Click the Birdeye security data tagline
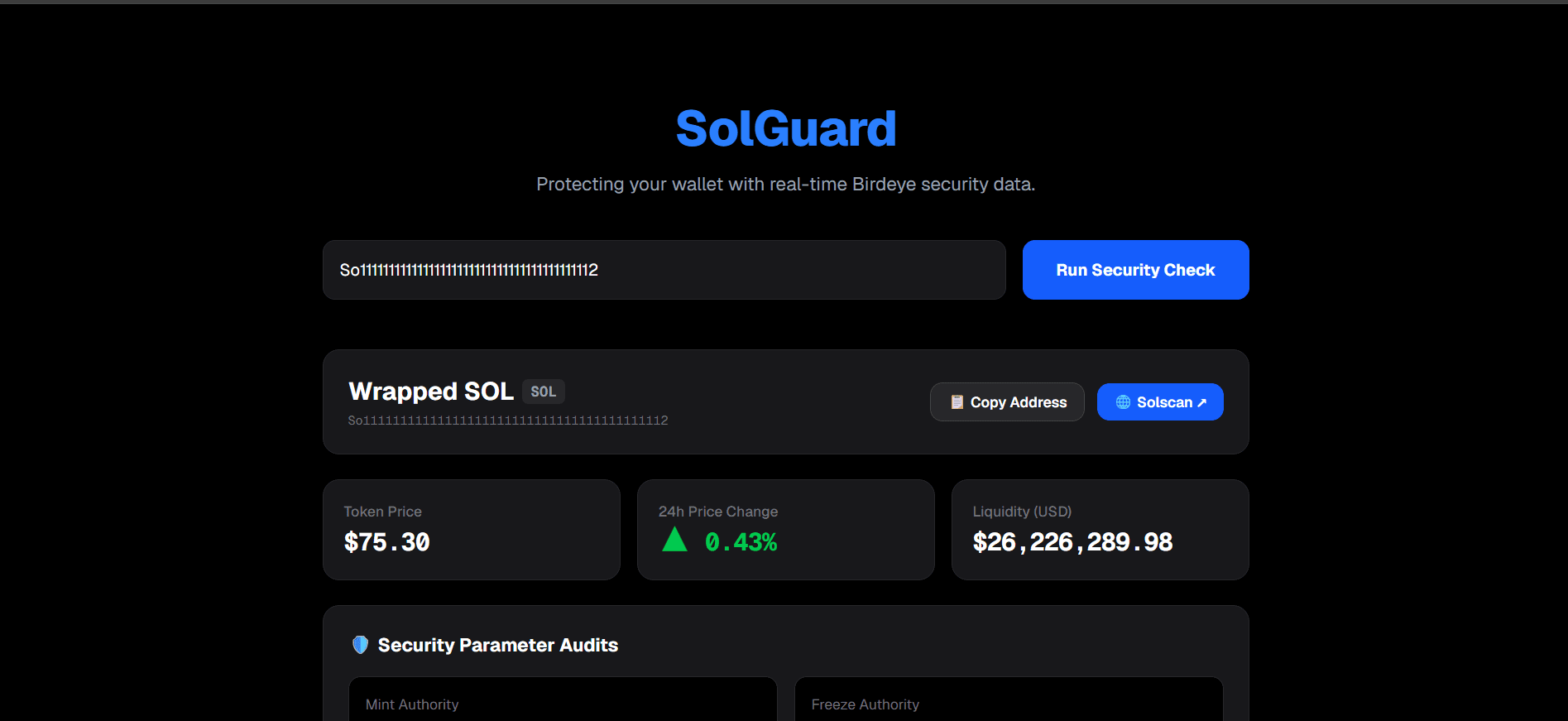1568x721 pixels. pyautogui.click(x=786, y=184)
